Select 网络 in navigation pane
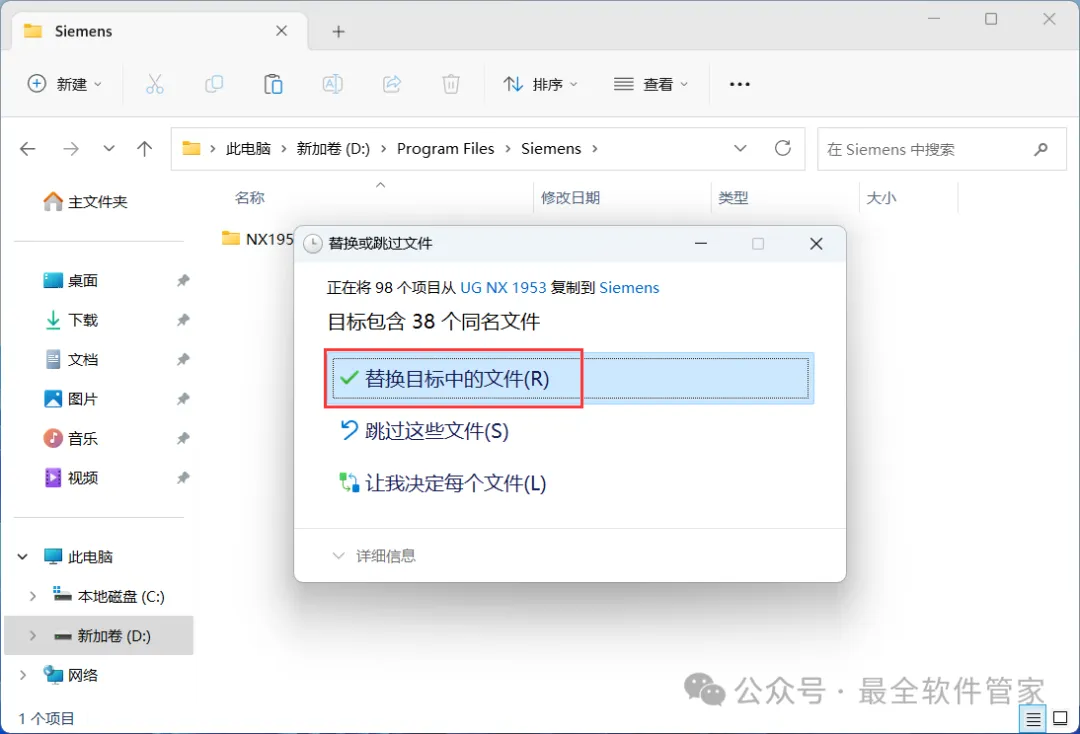This screenshot has width=1080, height=734. pos(71,675)
